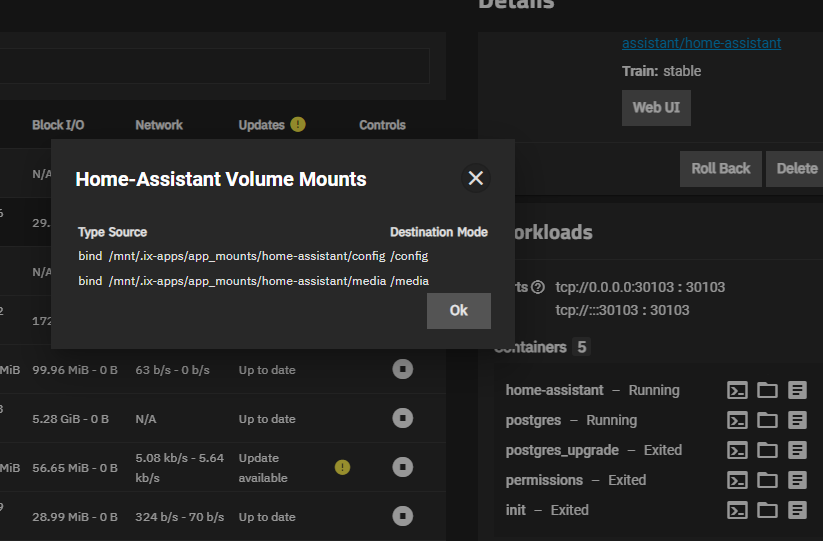
Task: Select the home-assistant/config source path
Action: click(247, 256)
